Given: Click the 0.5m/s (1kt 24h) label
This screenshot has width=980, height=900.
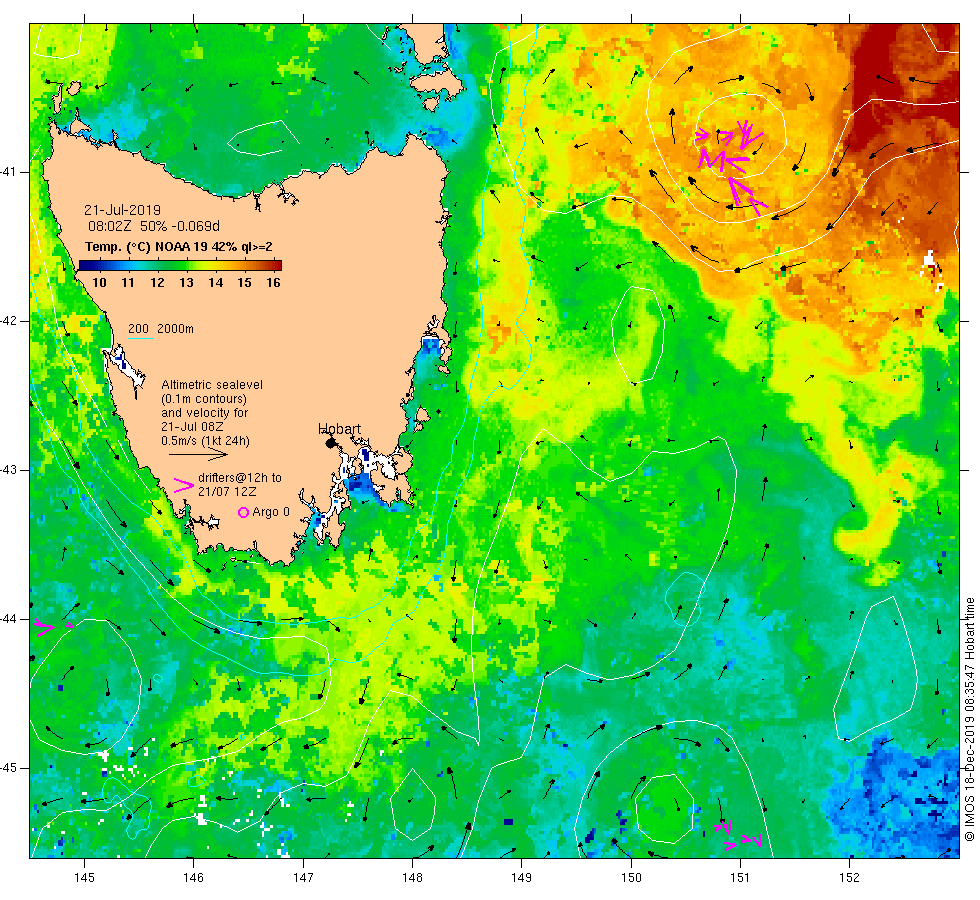Looking at the screenshot, I should click(x=206, y=441).
